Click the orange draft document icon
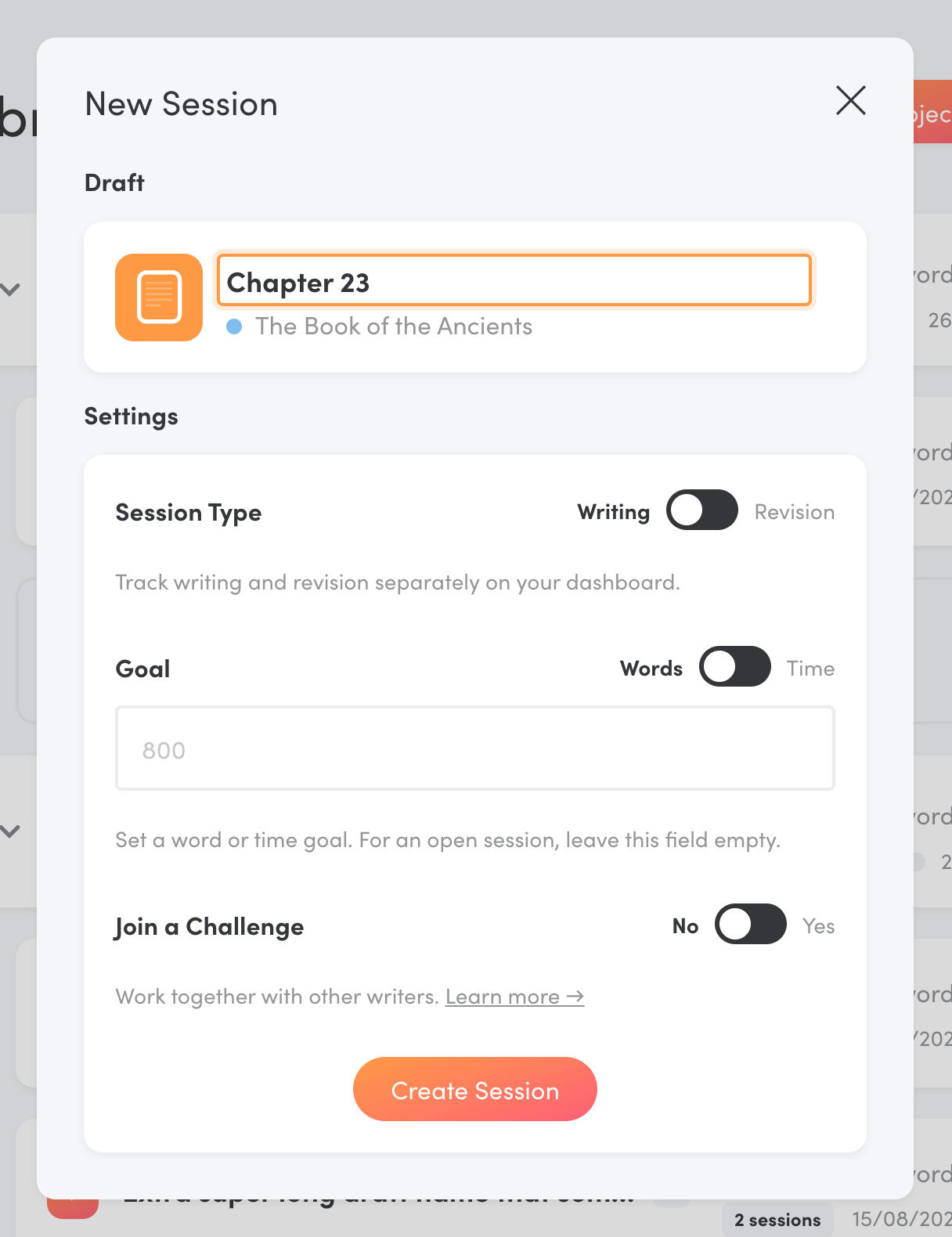The width and height of the screenshot is (952, 1237). [x=159, y=298]
